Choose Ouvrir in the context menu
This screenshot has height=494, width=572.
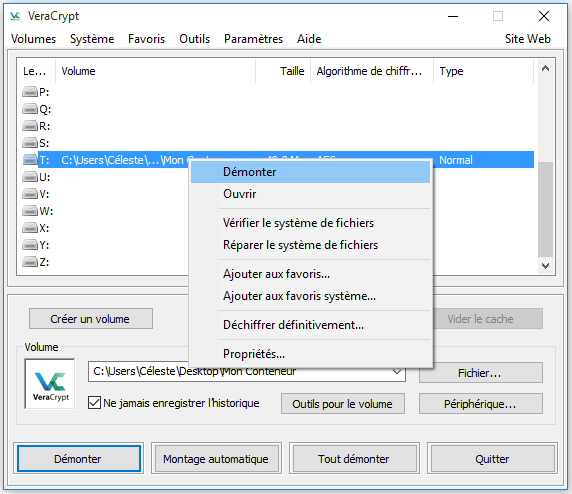pyautogui.click(x=310, y=194)
